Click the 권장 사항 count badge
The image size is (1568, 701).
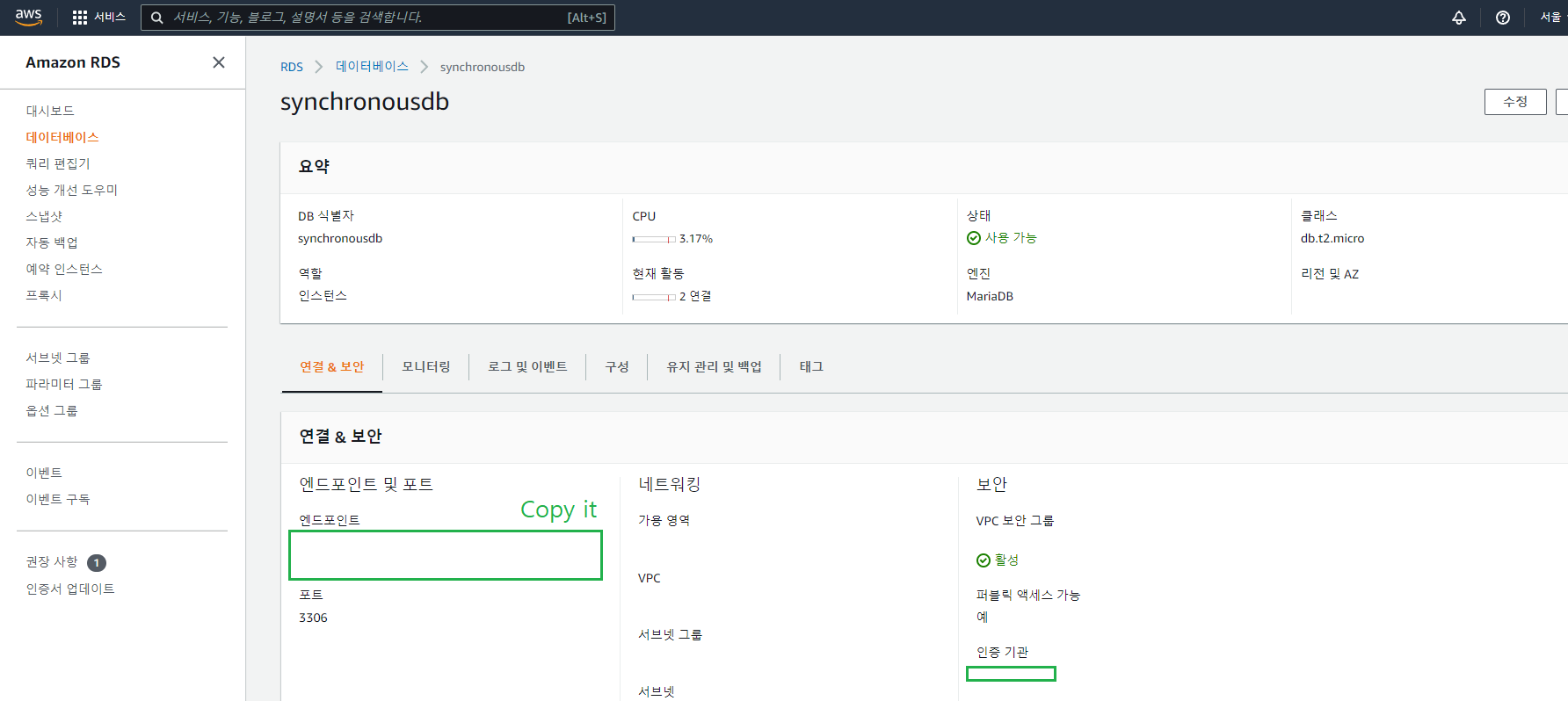[x=97, y=563]
